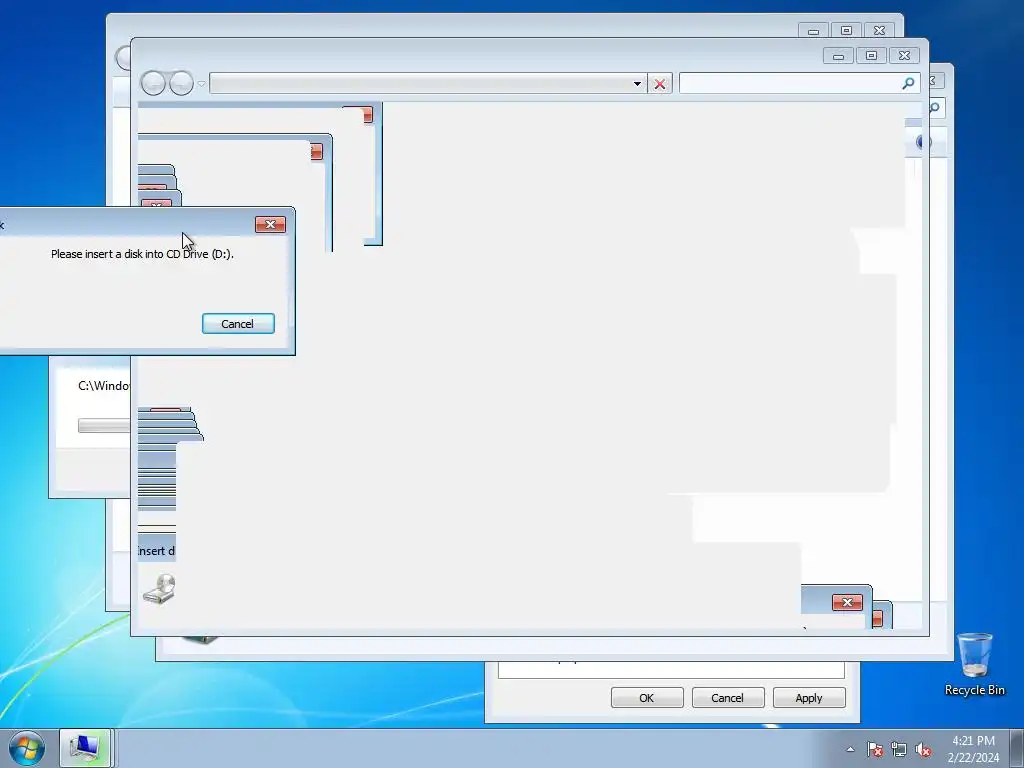The height and width of the screenshot is (768, 1024).
Task: Select the CD drive icon in the front window
Action: [159, 589]
